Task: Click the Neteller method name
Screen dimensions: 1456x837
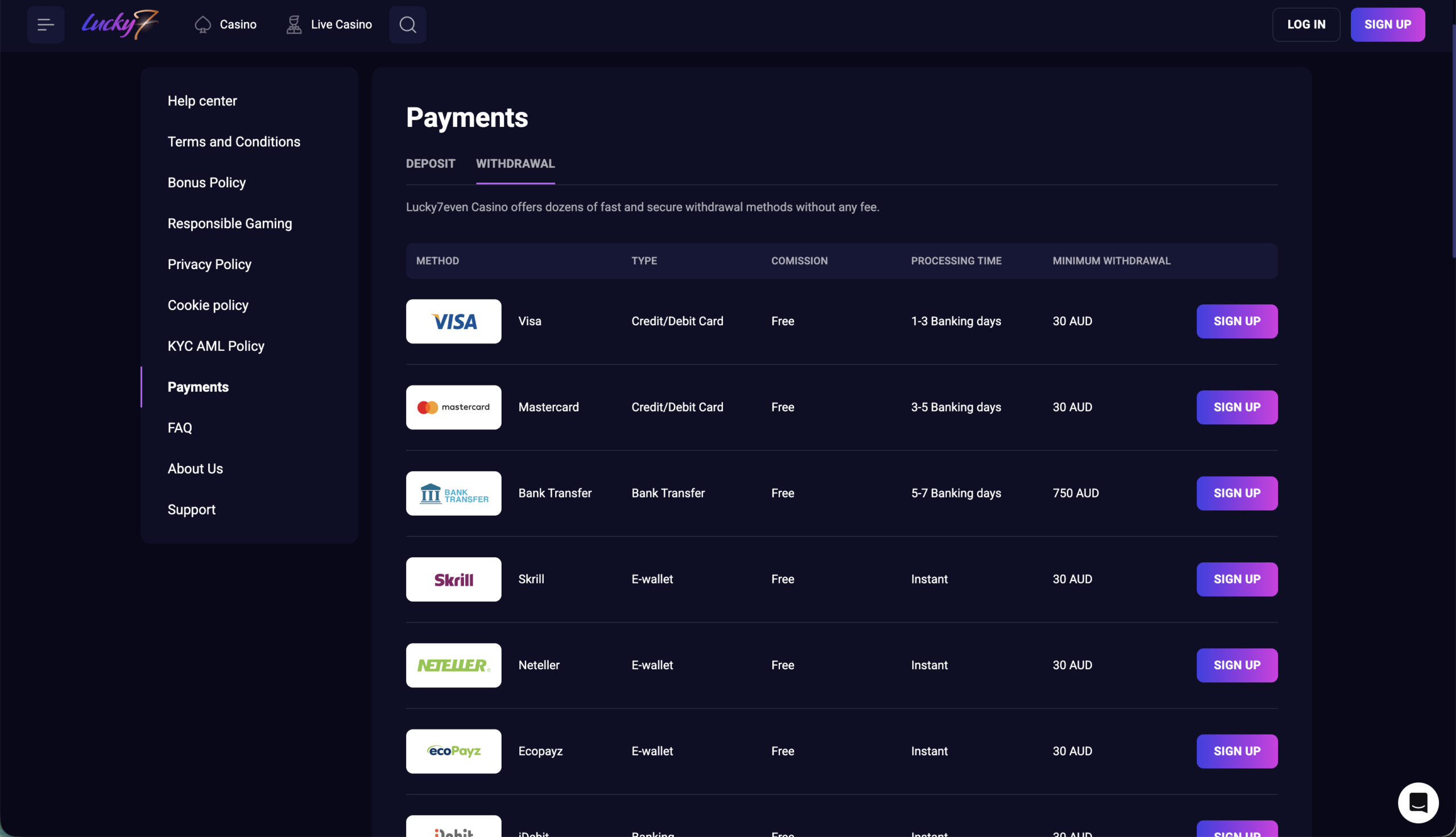Action: 539,666
